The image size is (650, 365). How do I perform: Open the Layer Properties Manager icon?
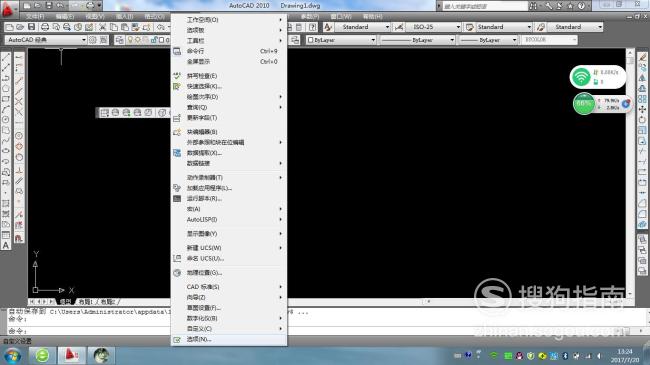[119, 40]
